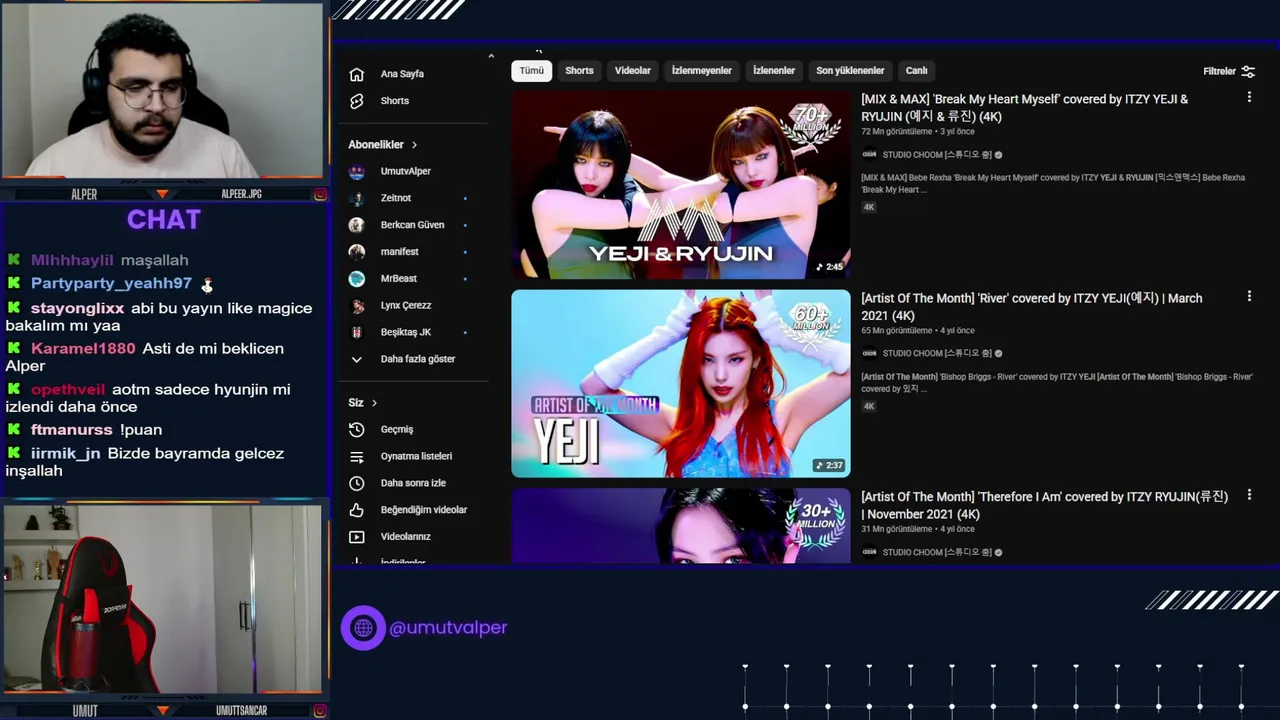Click YEJI Artist Of The Month thumbnail
This screenshot has width=1280, height=720.
point(681,384)
